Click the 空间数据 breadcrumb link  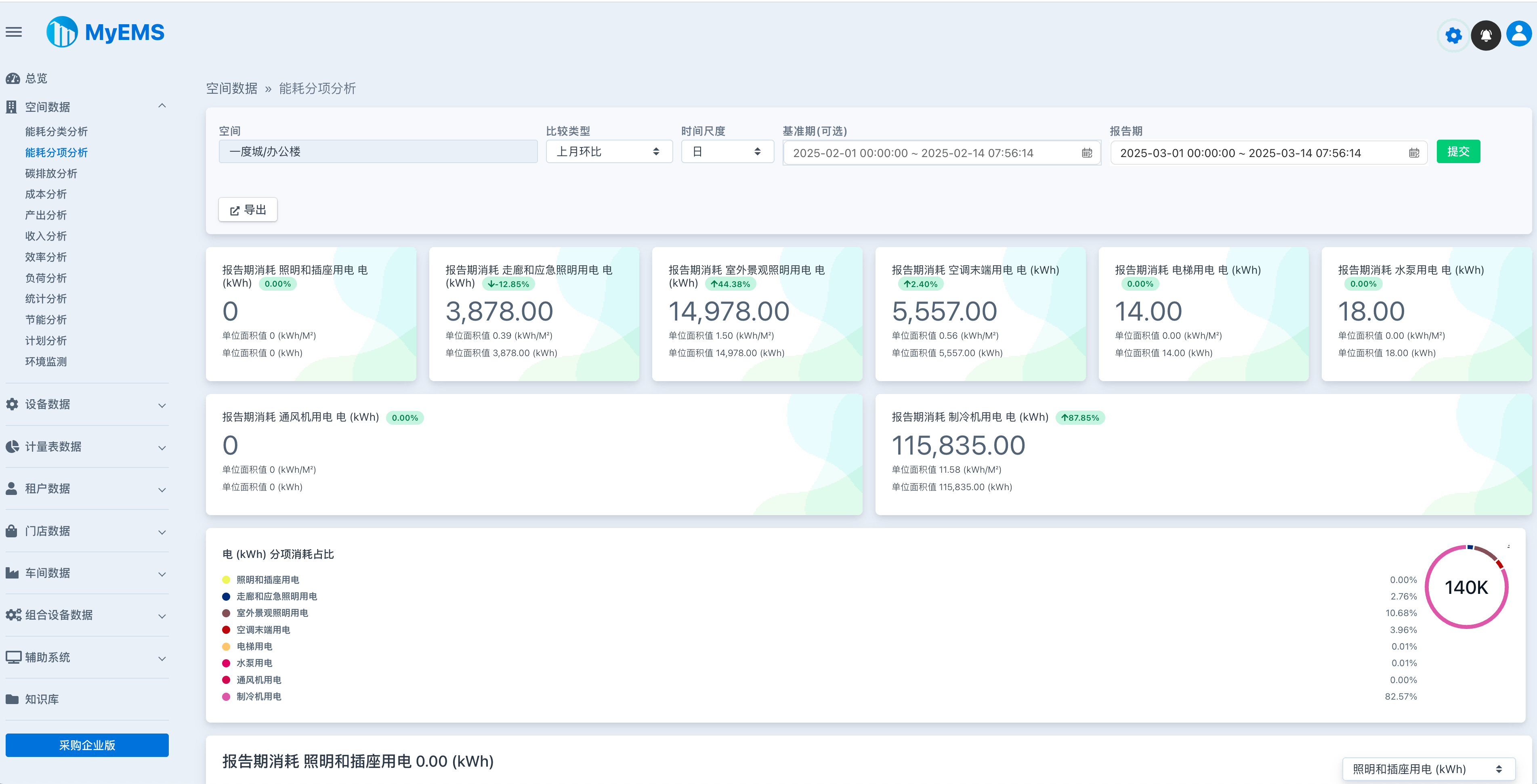[231, 88]
